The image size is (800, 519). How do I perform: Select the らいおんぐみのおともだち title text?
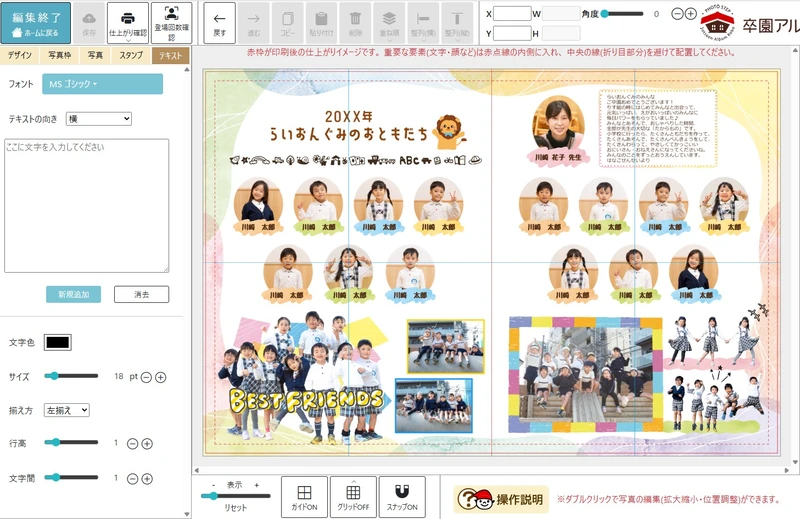(x=348, y=134)
